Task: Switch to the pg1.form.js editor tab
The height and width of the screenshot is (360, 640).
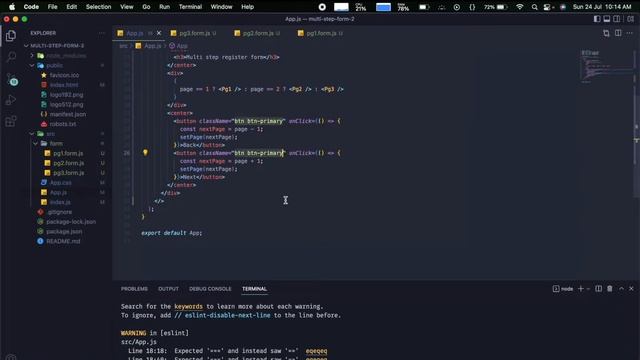Action: 321,33
